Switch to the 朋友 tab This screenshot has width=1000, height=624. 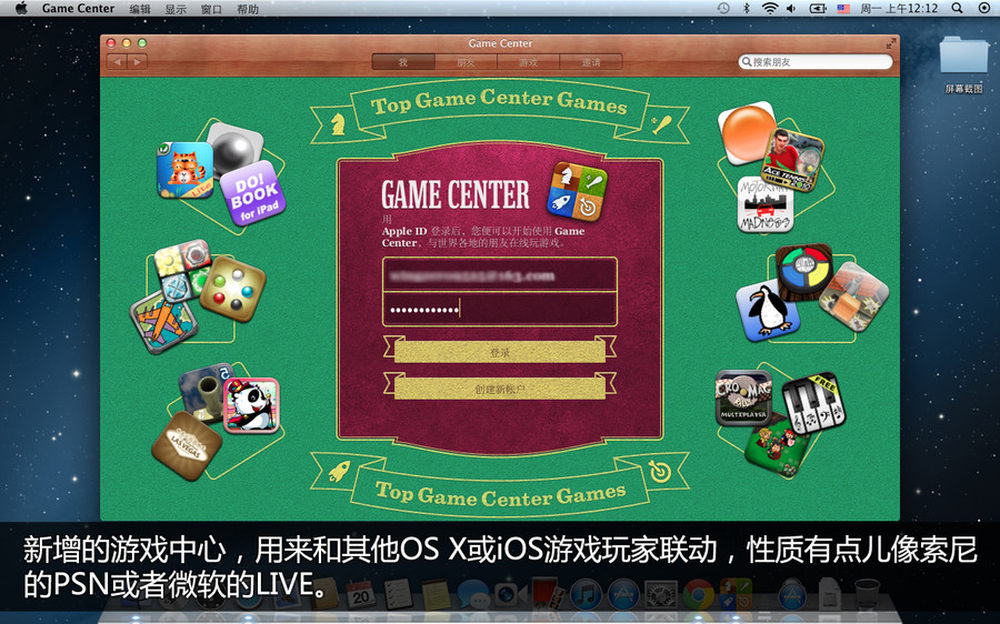[466, 62]
